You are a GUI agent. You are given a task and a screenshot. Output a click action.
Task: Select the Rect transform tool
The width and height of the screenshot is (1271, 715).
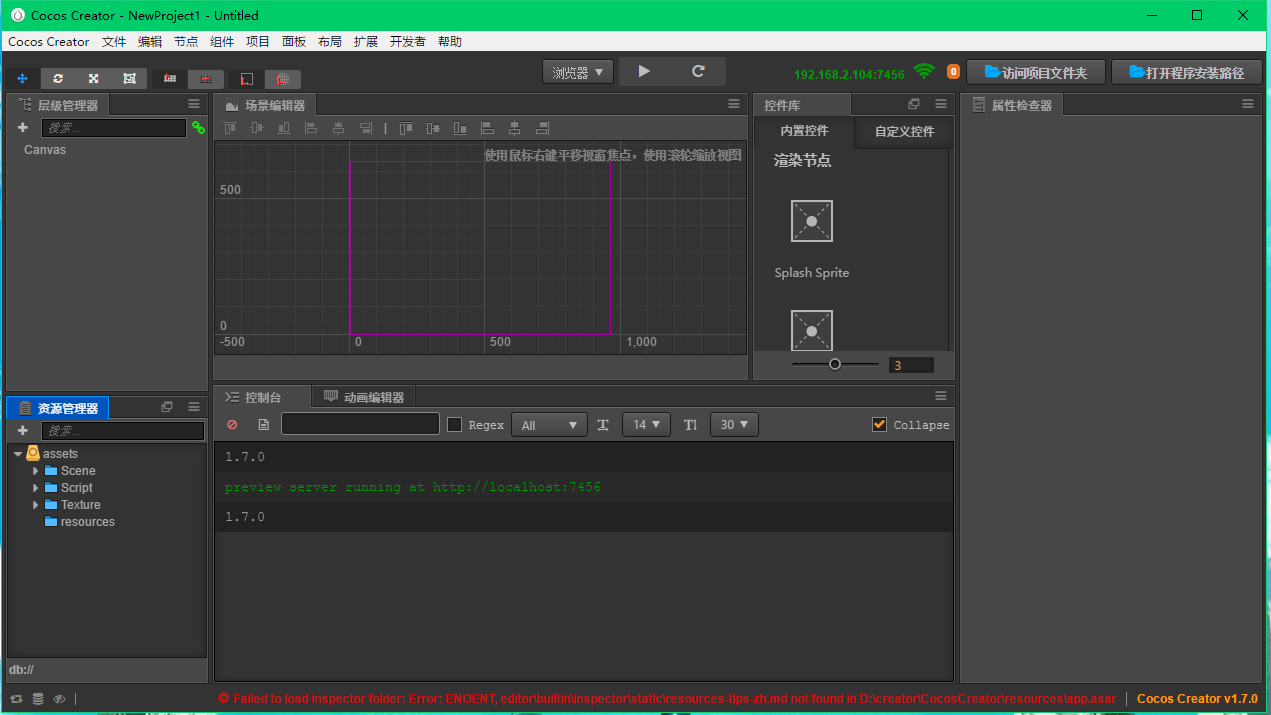[x=129, y=78]
